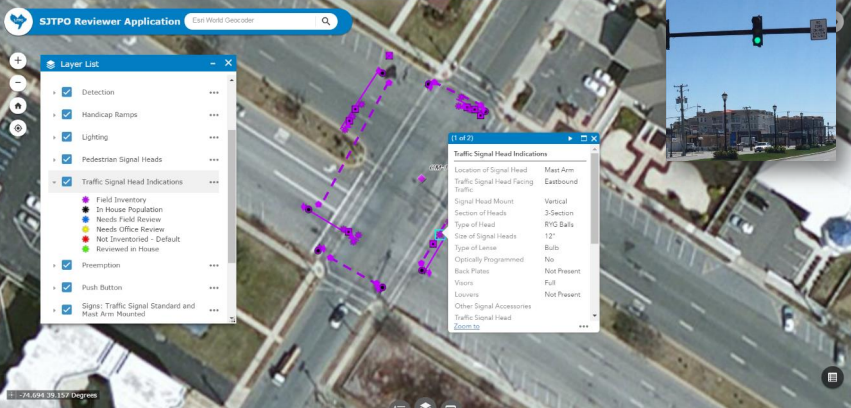
Task: Collapse Traffic Signal Head Indications legend
Action: pyautogui.click(x=54, y=182)
